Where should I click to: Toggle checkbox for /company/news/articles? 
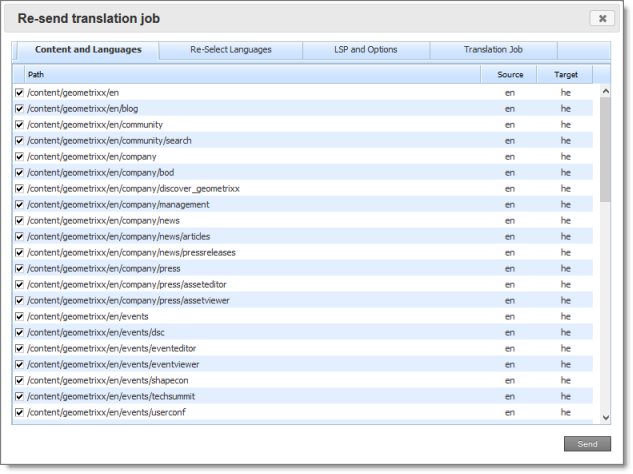(19, 236)
